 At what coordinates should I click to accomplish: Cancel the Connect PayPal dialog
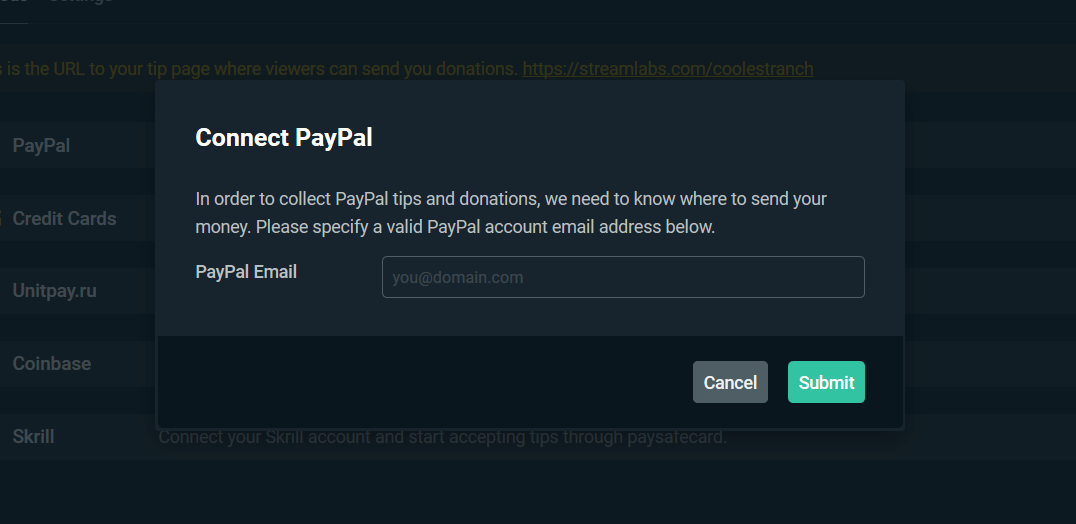coord(730,382)
